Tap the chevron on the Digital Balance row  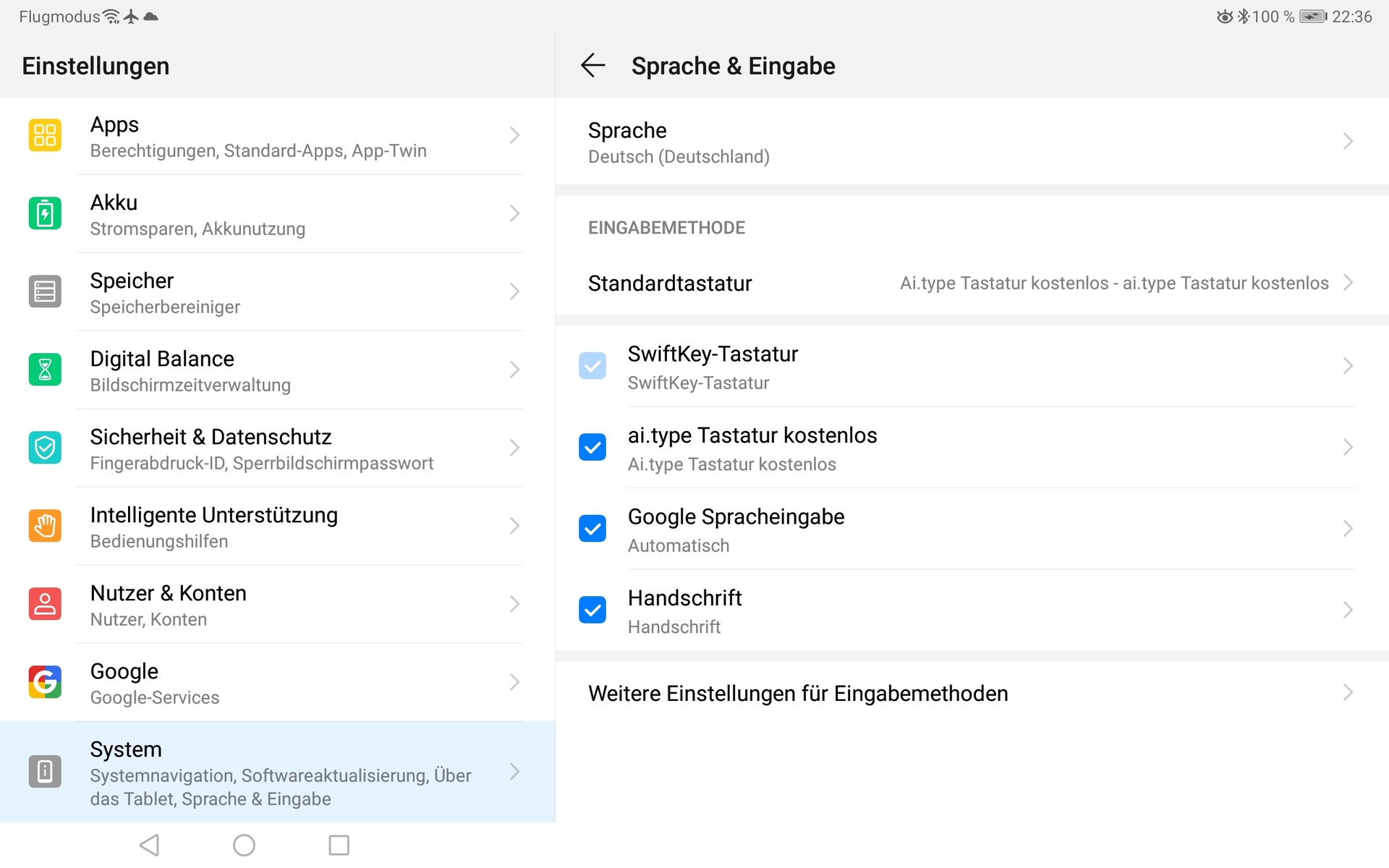point(514,370)
